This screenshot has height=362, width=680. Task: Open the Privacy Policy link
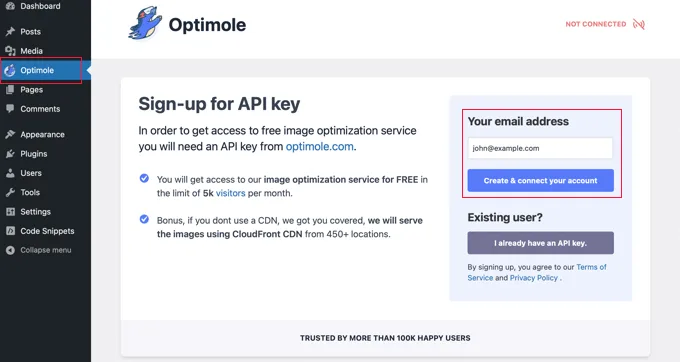point(534,278)
